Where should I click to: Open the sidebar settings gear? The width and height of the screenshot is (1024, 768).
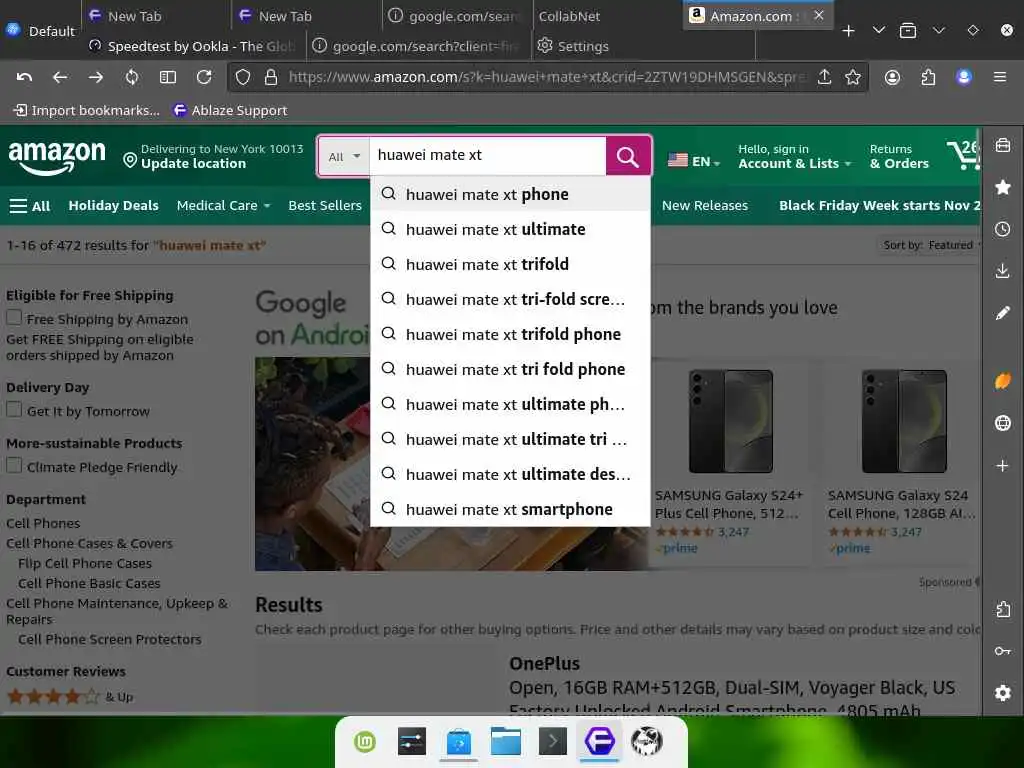tap(1003, 692)
